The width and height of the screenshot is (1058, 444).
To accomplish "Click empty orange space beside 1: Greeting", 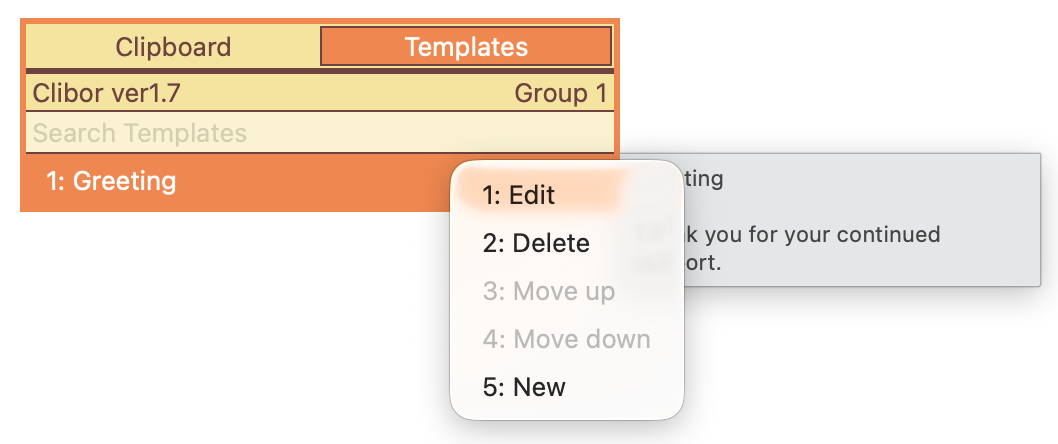I will point(310,182).
